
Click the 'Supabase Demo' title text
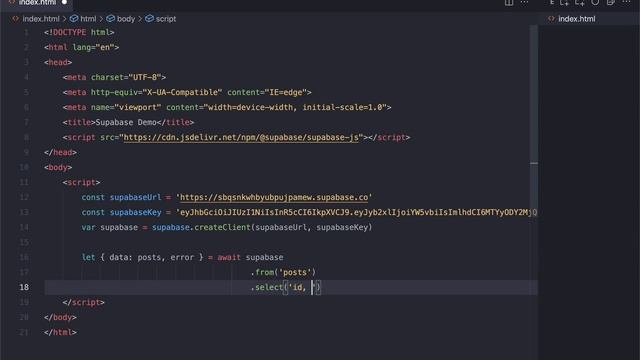pos(126,122)
